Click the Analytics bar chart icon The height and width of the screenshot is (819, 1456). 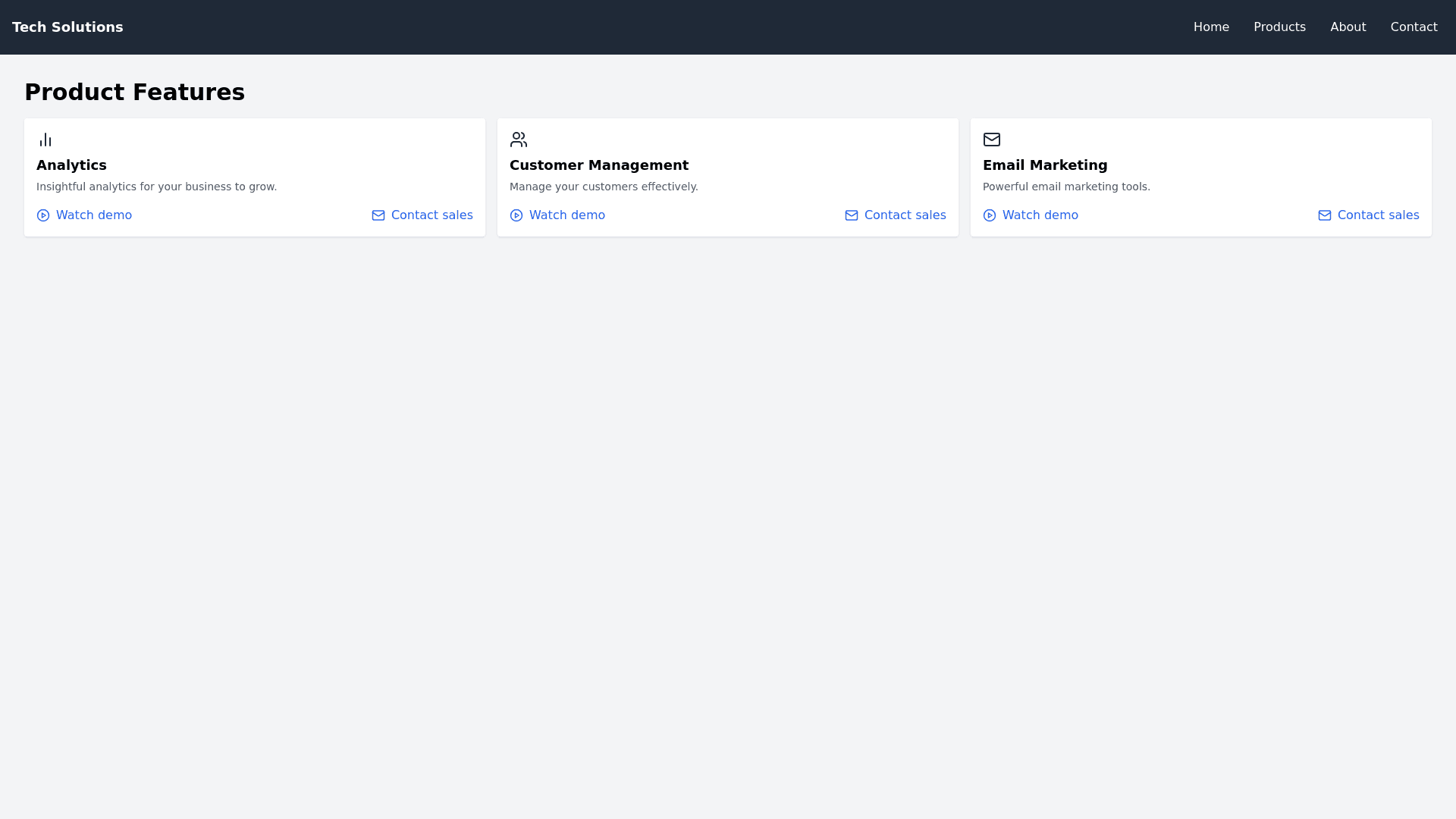coord(45,140)
